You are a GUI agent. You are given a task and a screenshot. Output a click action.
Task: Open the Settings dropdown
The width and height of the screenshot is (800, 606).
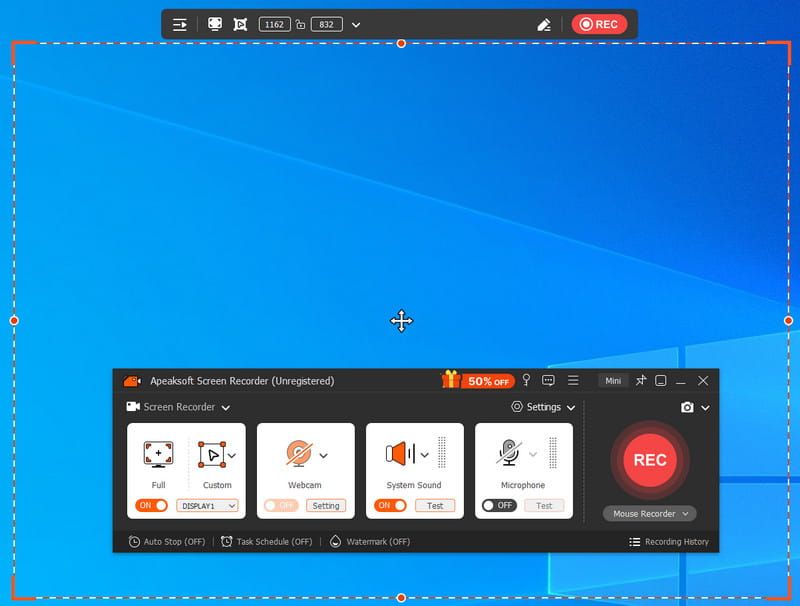(543, 407)
